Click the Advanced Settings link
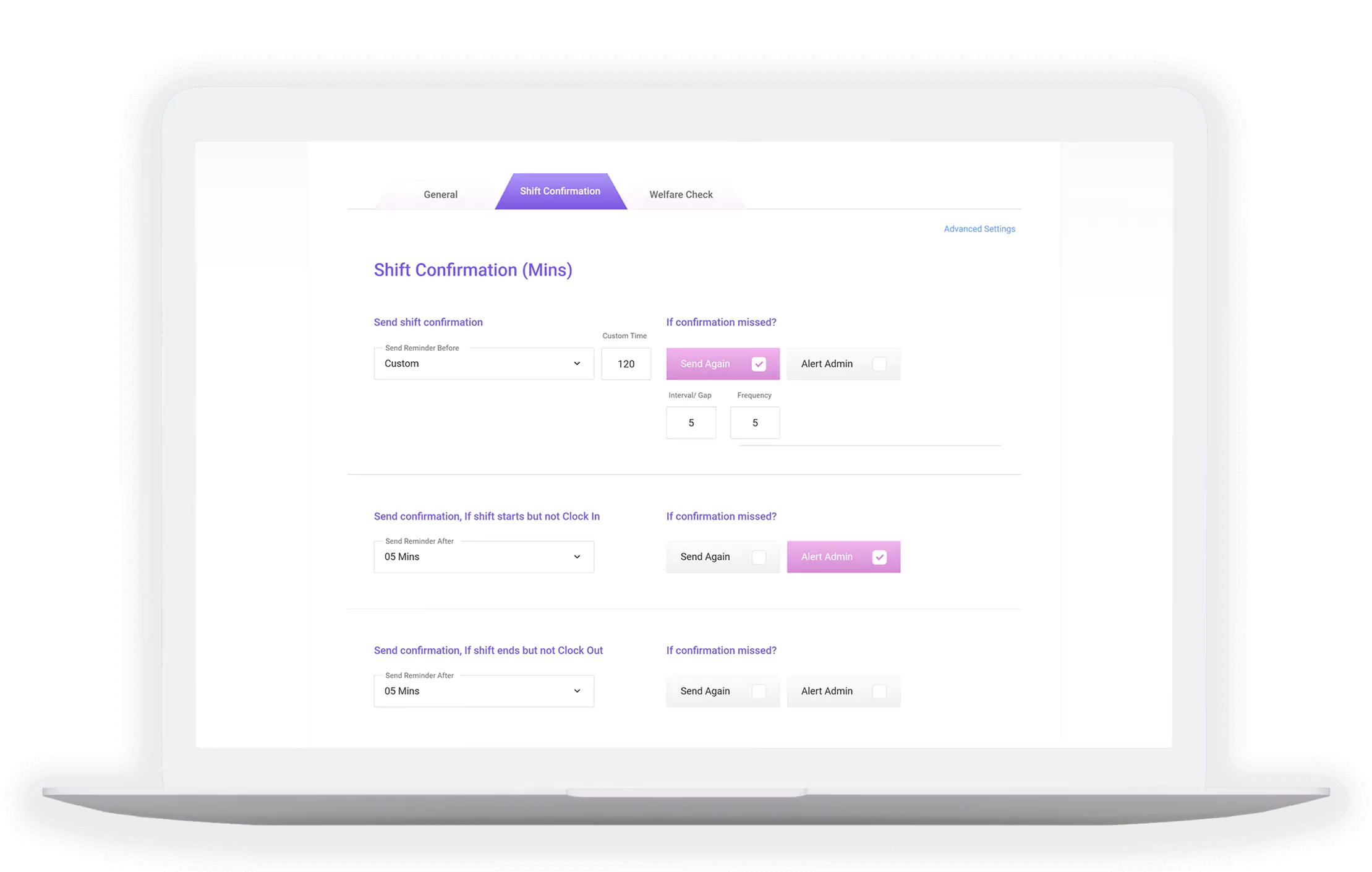This screenshot has width=1372, height=872. pyautogui.click(x=979, y=229)
